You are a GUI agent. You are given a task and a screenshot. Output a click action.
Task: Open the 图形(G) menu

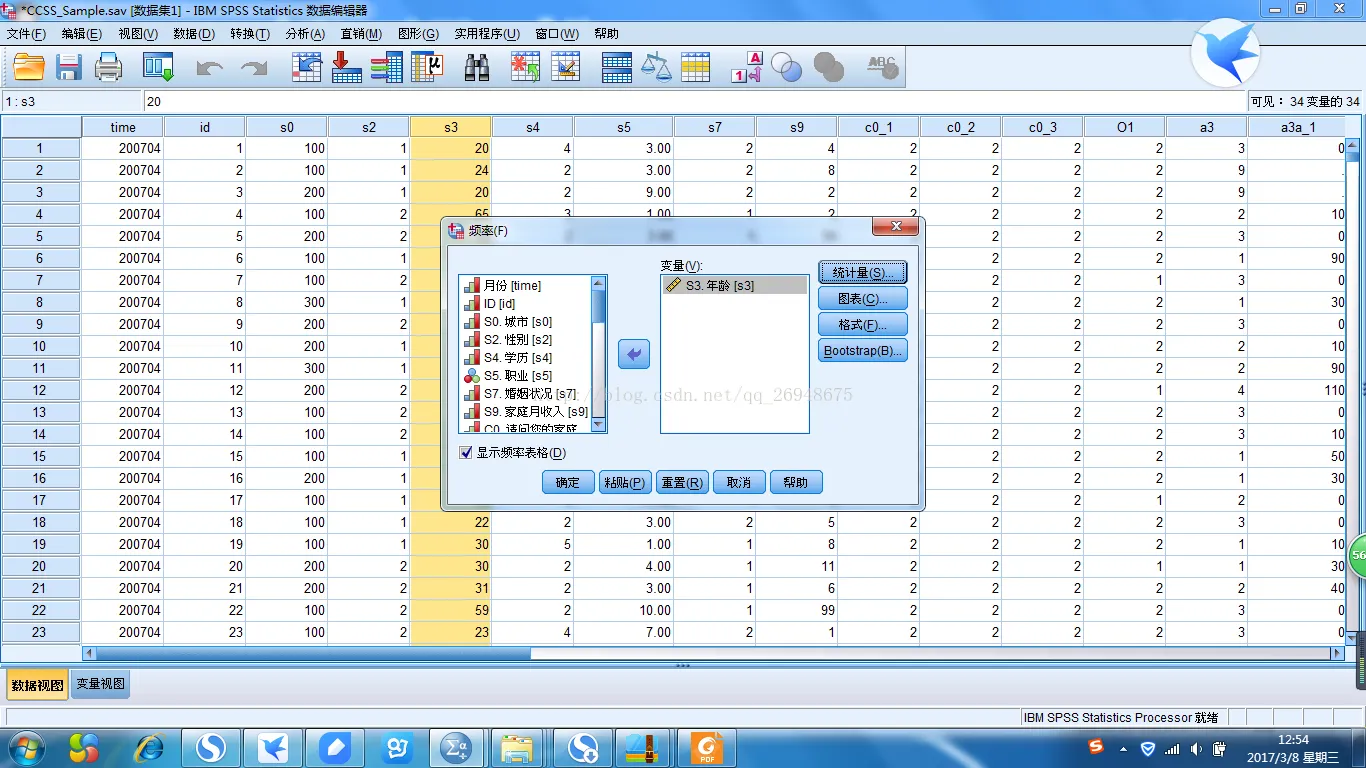pyautogui.click(x=418, y=33)
